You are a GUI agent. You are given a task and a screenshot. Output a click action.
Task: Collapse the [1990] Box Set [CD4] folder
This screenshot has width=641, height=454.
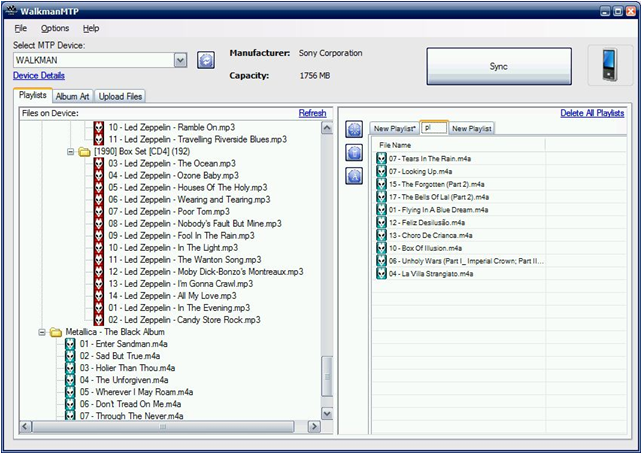tap(70, 152)
